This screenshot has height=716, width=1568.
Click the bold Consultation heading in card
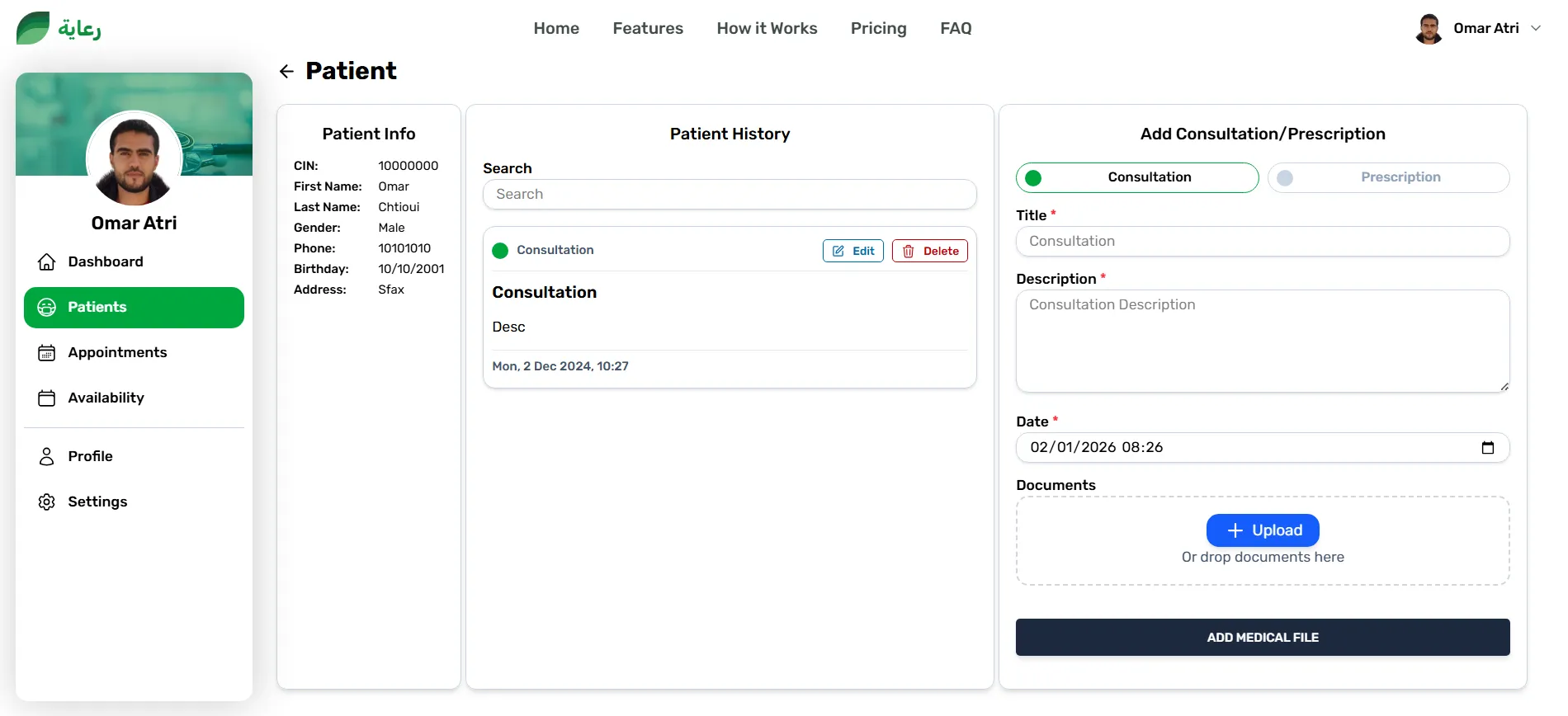point(544,292)
